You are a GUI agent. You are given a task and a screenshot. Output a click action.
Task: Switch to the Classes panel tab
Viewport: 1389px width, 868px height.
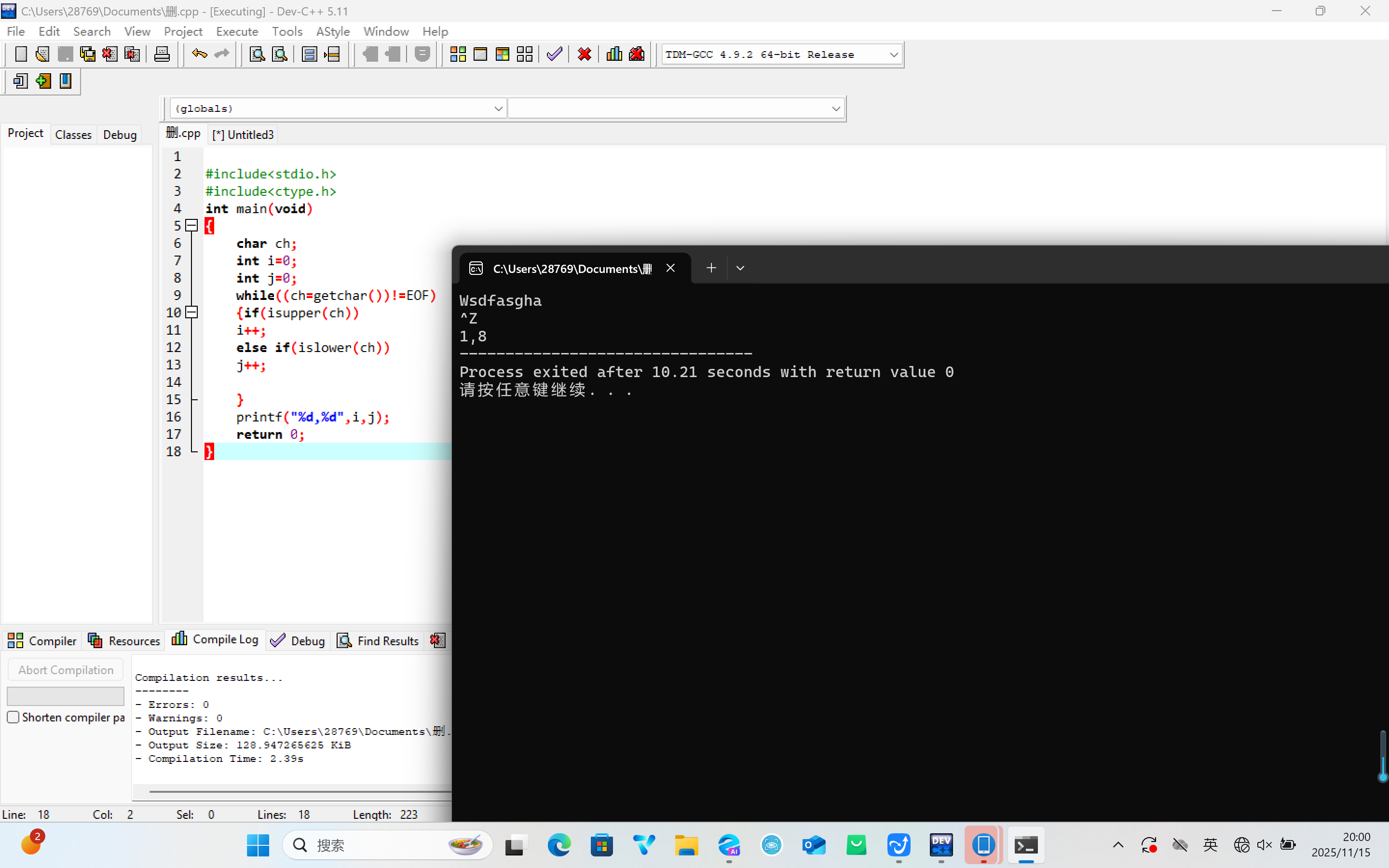[x=73, y=135]
